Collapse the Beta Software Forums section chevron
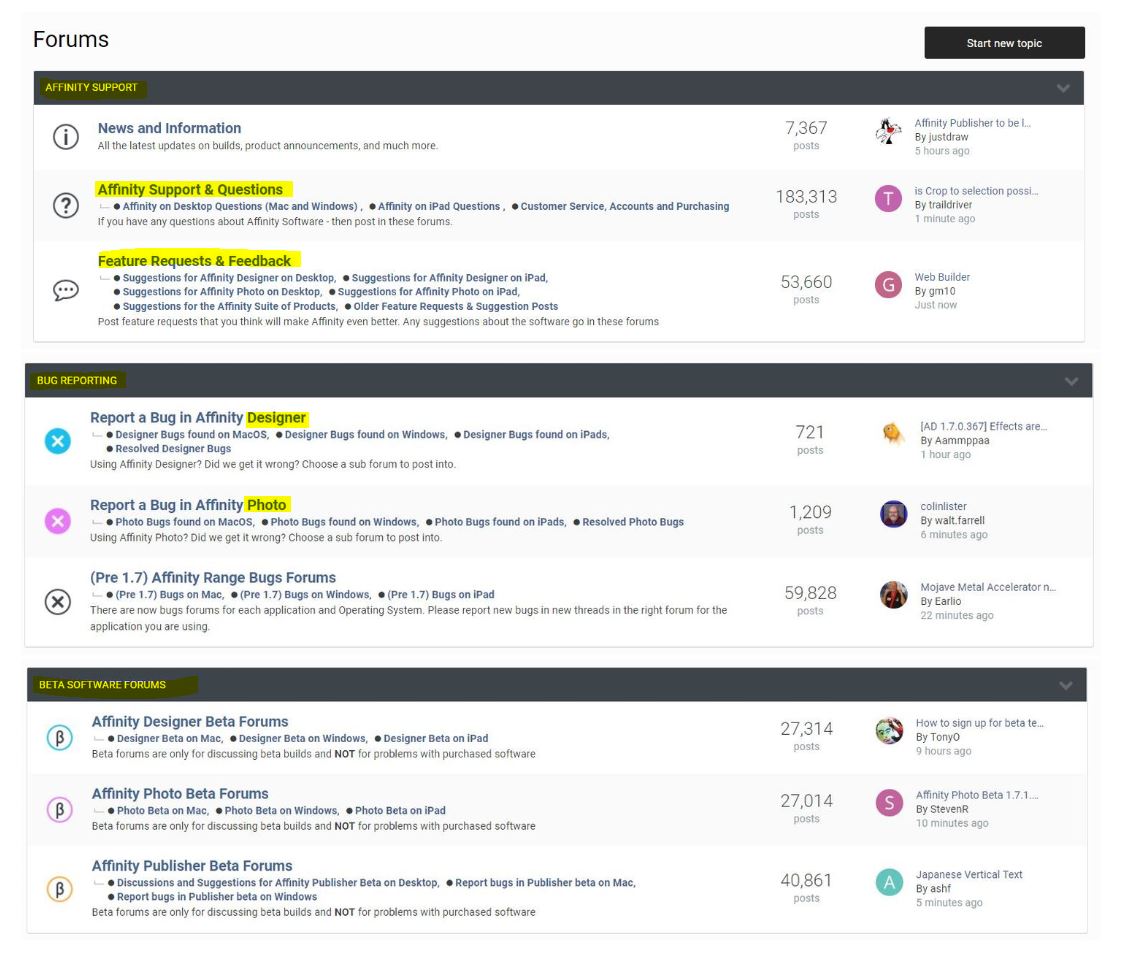 click(1065, 685)
